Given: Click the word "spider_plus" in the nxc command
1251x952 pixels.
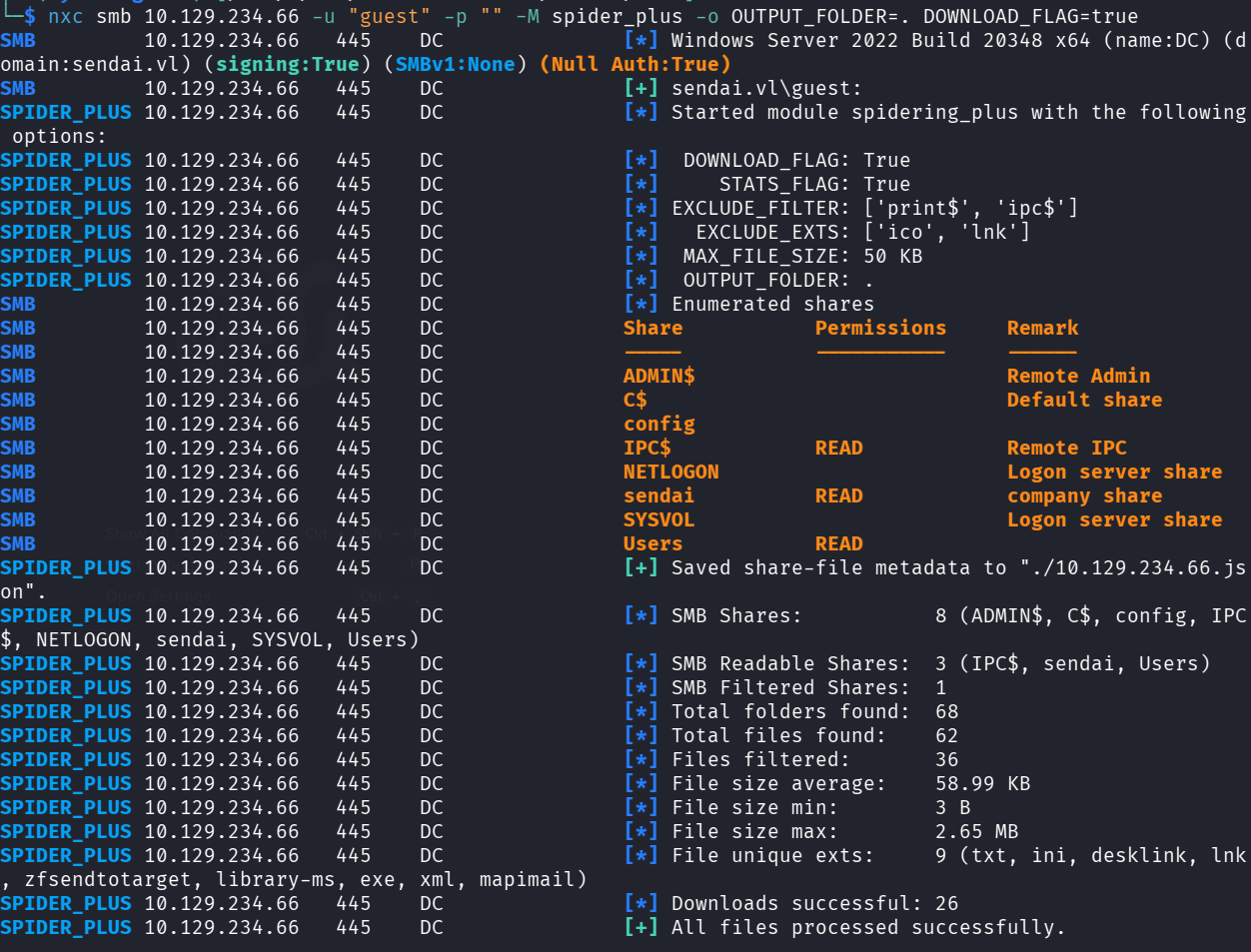Looking at the screenshot, I should click(618, 16).
